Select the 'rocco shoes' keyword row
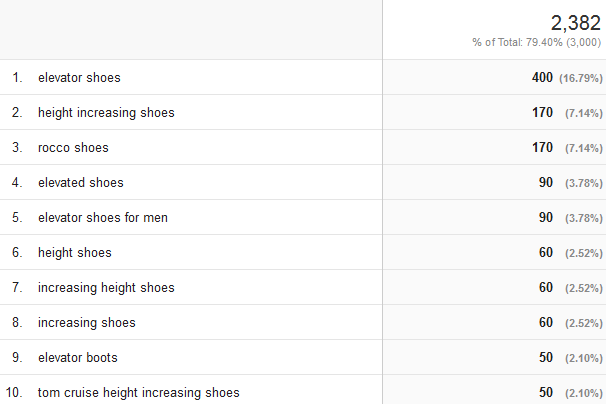The width and height of the screenshot is (606, 404). [73, 147]
